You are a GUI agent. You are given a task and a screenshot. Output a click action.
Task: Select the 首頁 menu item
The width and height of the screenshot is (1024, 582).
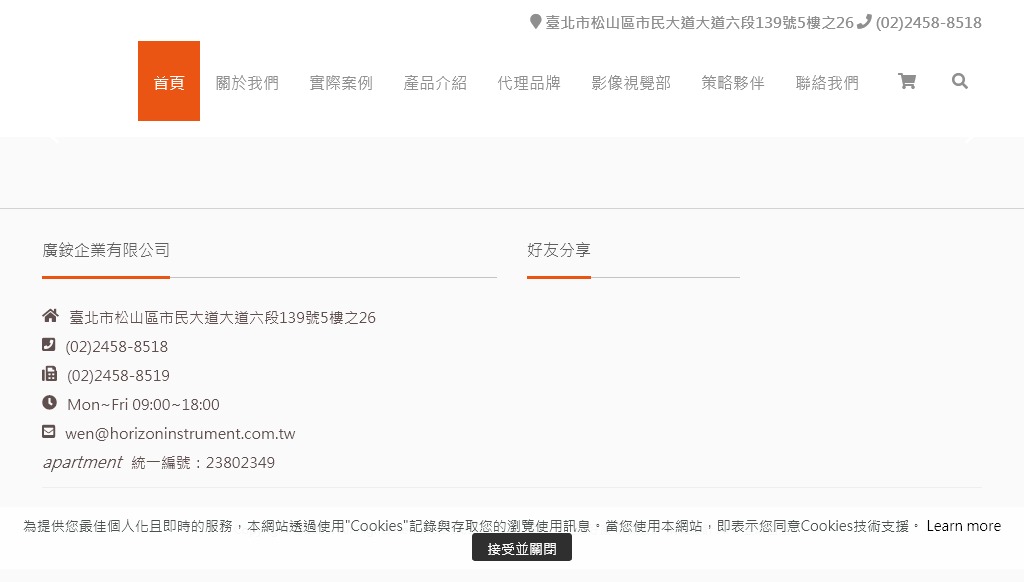point(169,82)
